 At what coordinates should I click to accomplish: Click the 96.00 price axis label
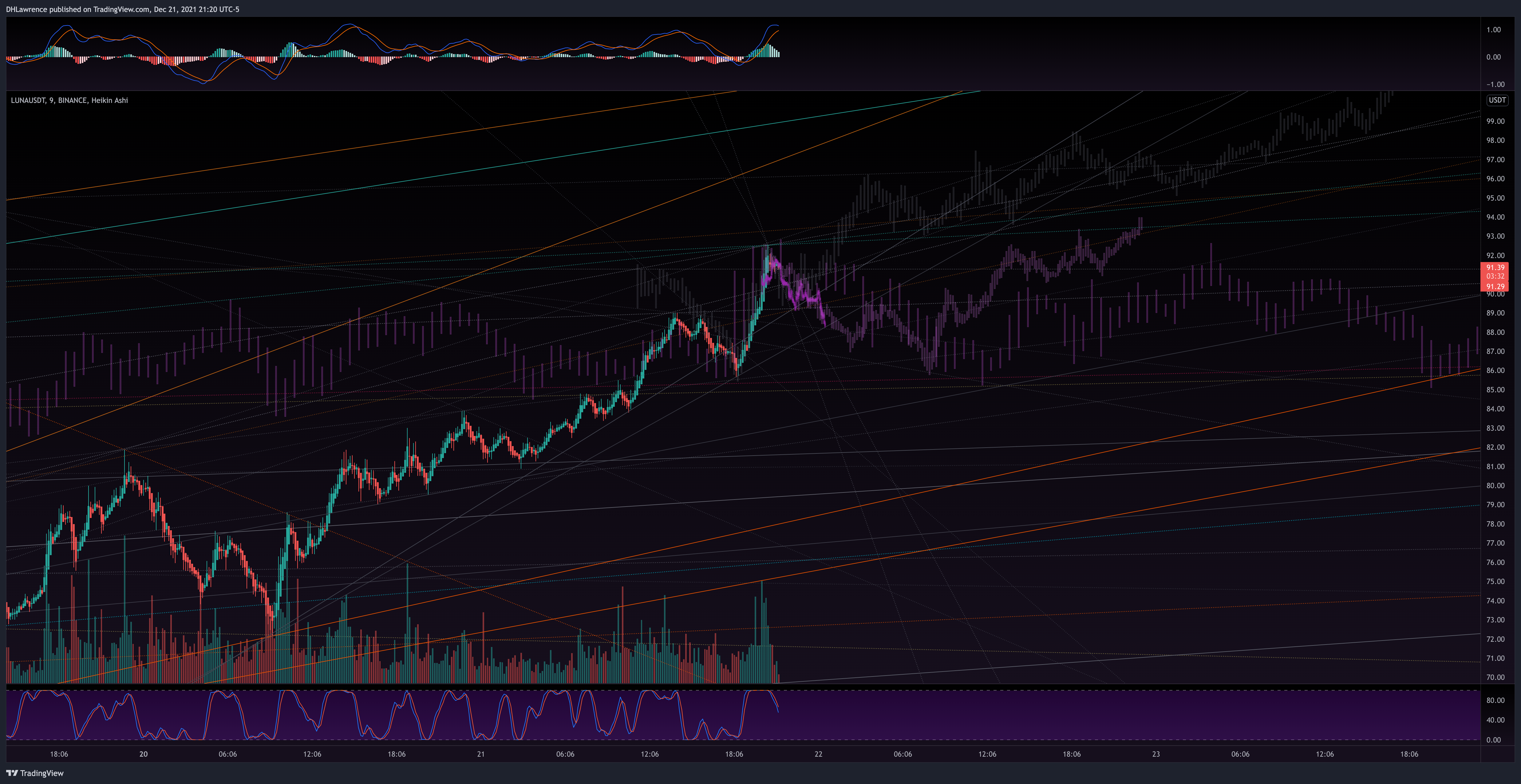click(x=1495, y=179)
